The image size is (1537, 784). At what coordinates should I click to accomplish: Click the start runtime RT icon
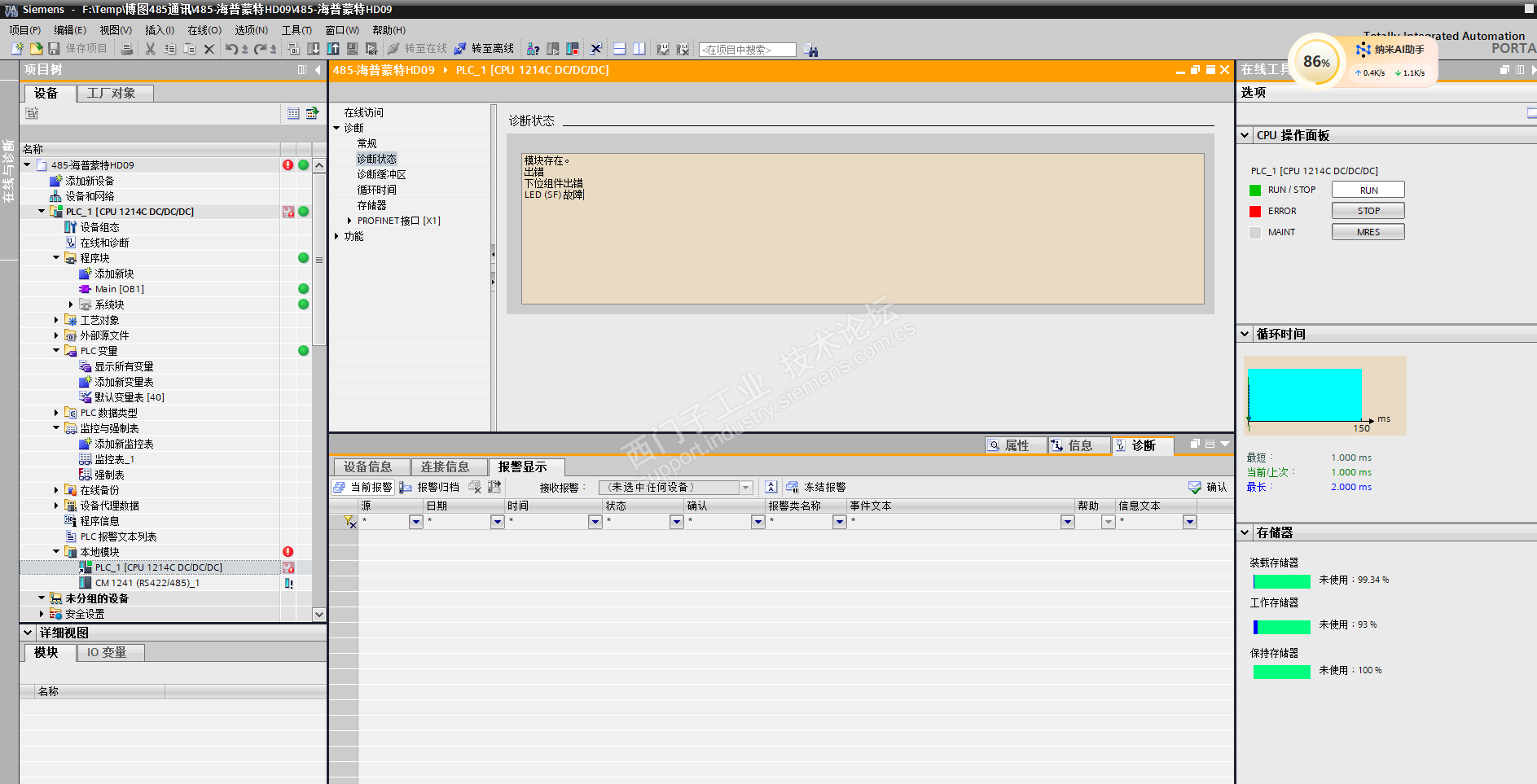[371, 49]
